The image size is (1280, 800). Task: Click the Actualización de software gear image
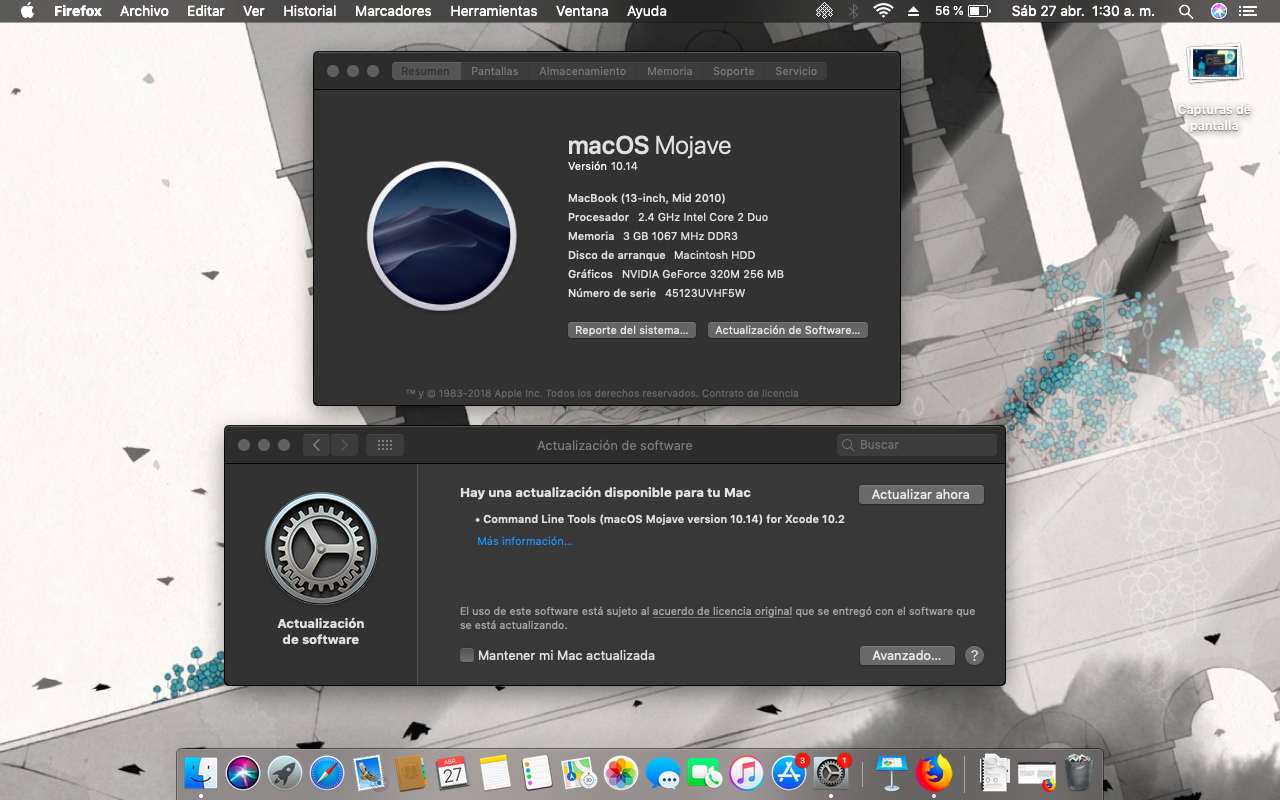(x=321, y=548)
